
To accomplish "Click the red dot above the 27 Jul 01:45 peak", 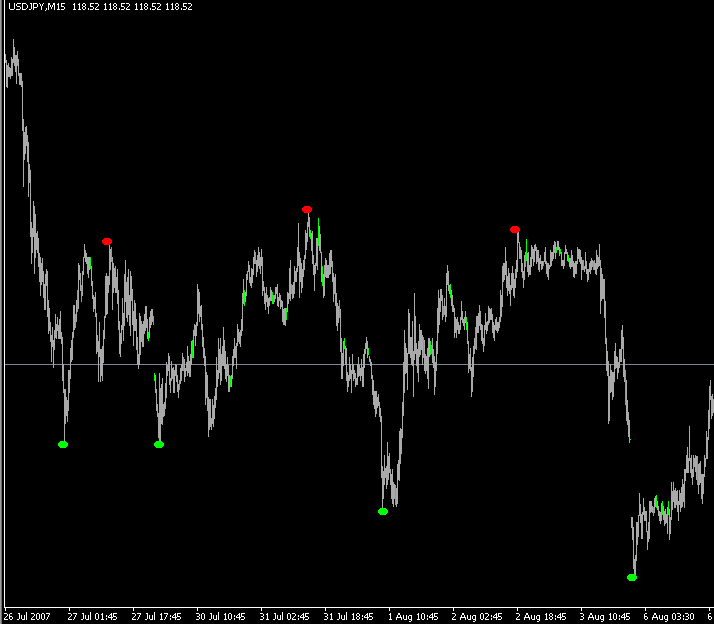I will (107, 241).
